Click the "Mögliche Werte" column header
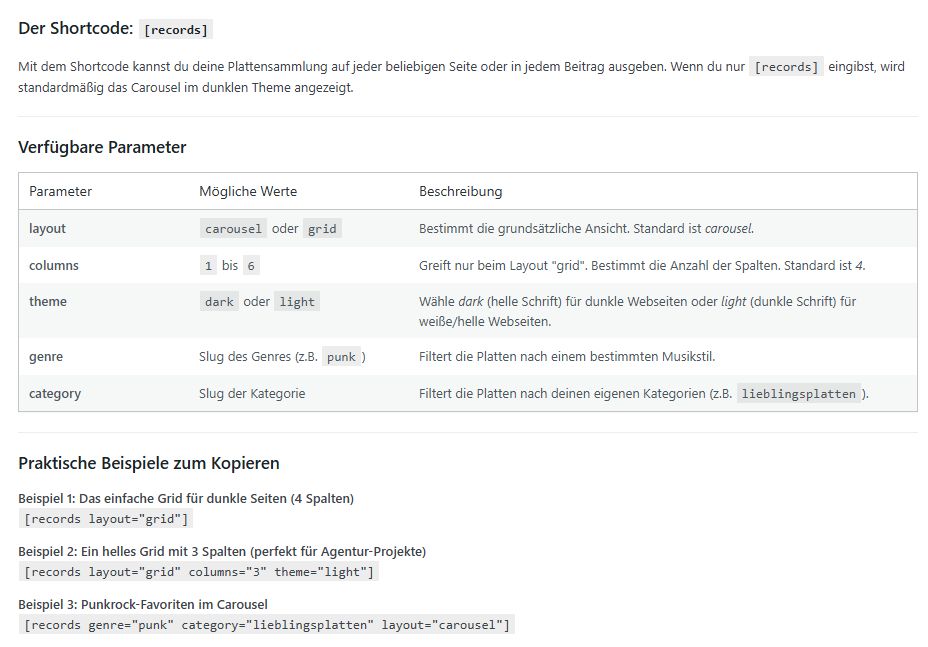Viewport: 928px width, 647px height. (x=248, y=191)
